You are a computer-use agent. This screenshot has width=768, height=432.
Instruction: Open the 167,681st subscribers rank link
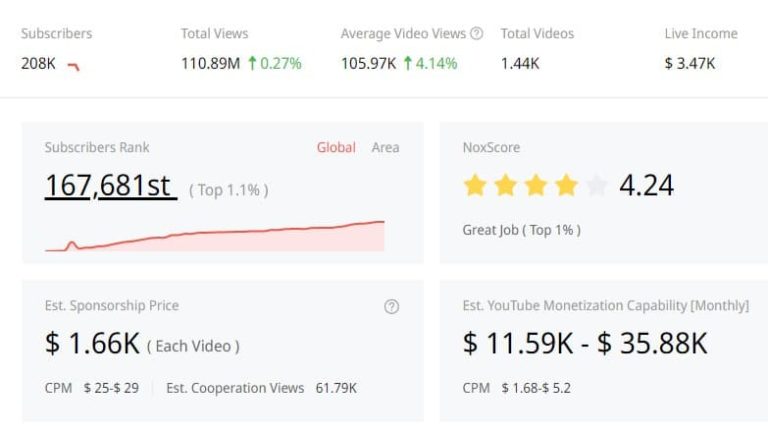(110, 186)
